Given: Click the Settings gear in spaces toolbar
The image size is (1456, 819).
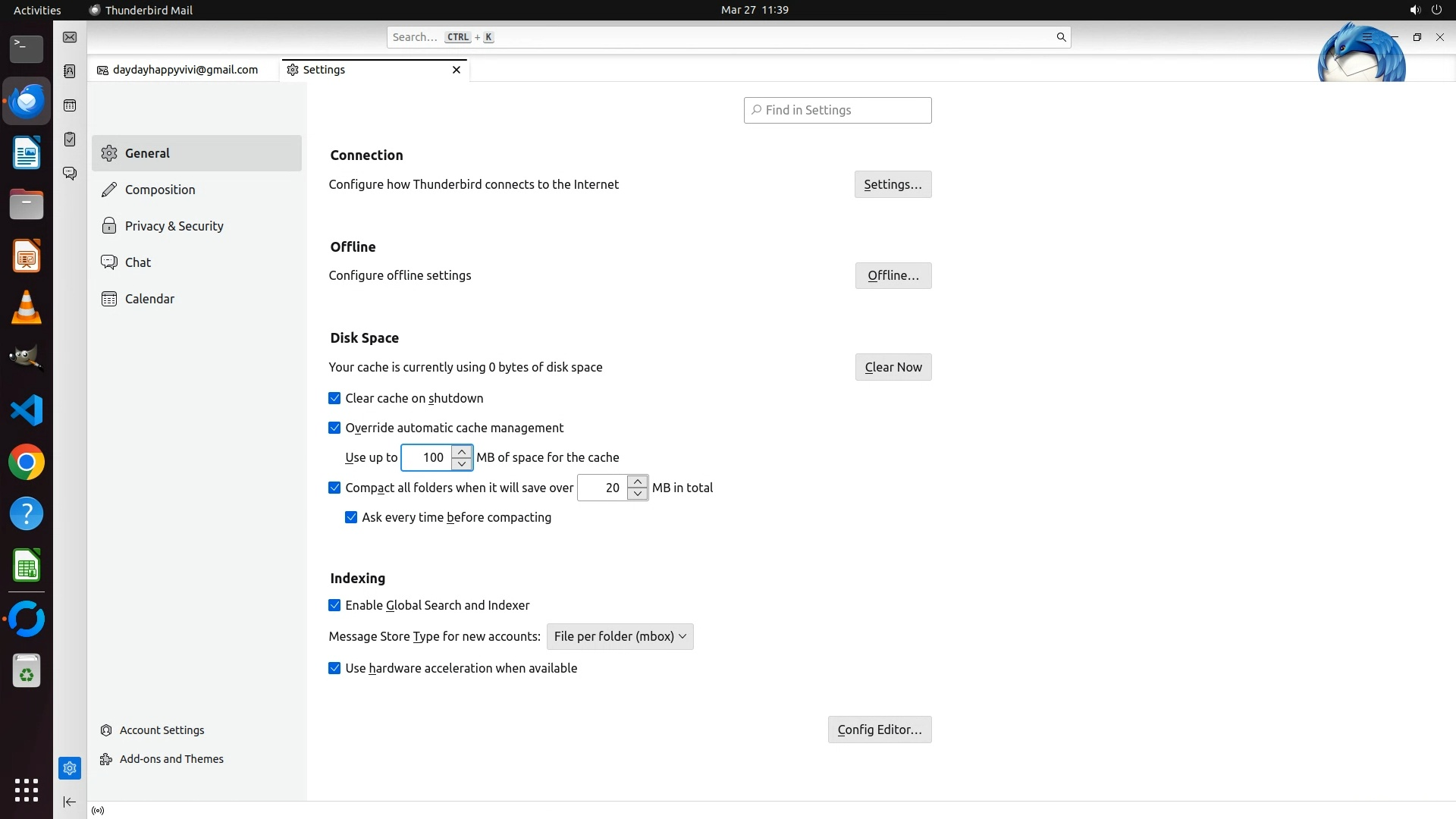Looking at the screenshot, I should tap(70, 768).
